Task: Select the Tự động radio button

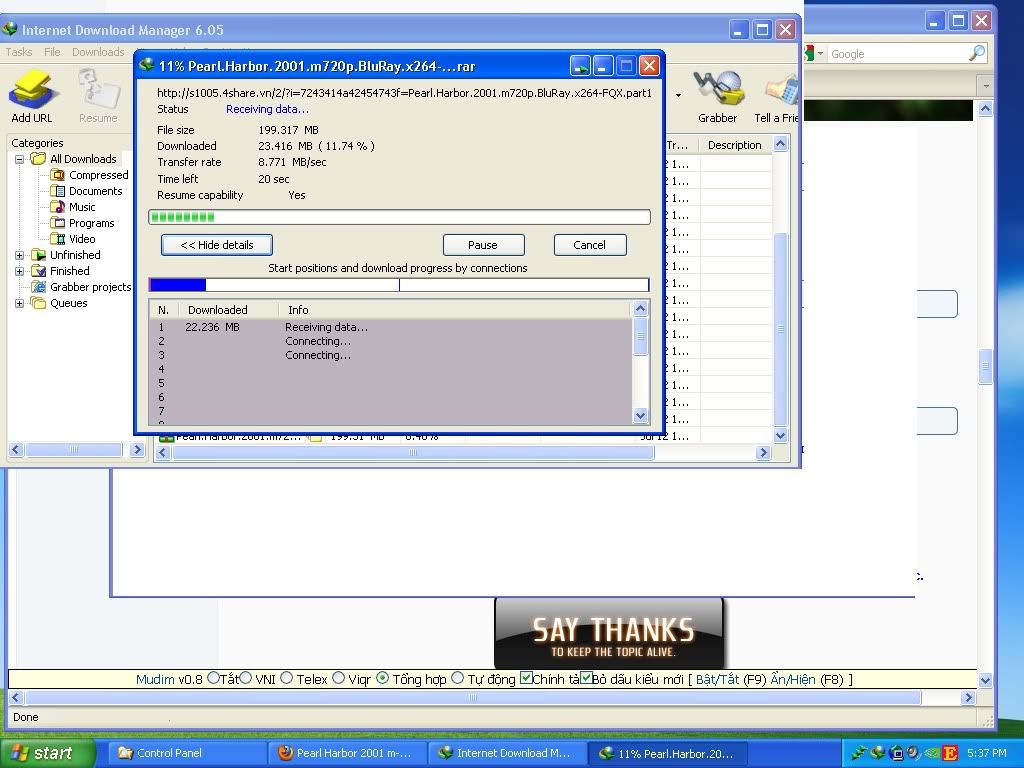Action: pos(458,678)
